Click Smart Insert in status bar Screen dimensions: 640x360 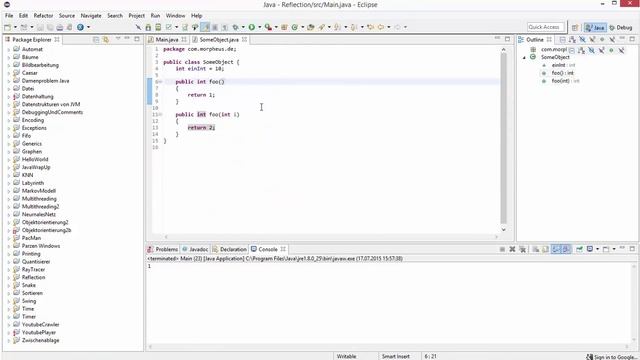pyautogui.click(x=395, y=356)
